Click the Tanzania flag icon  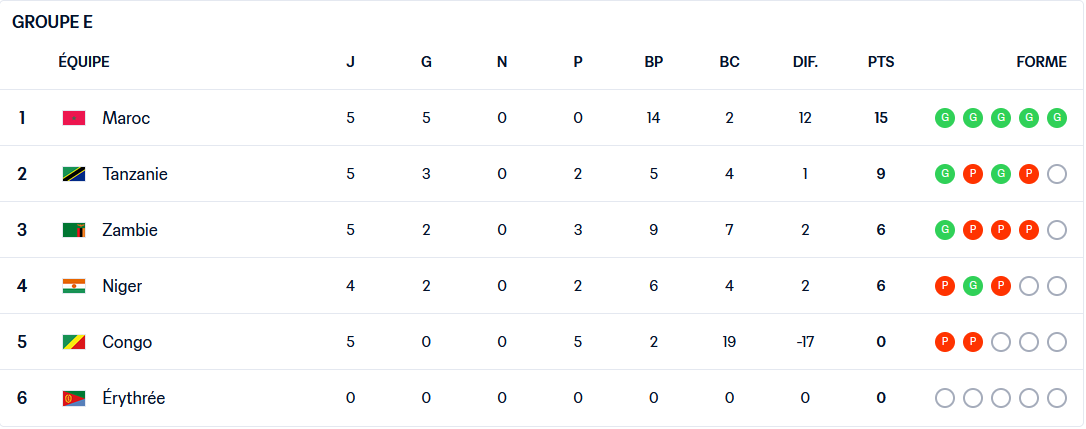point(73,174)
